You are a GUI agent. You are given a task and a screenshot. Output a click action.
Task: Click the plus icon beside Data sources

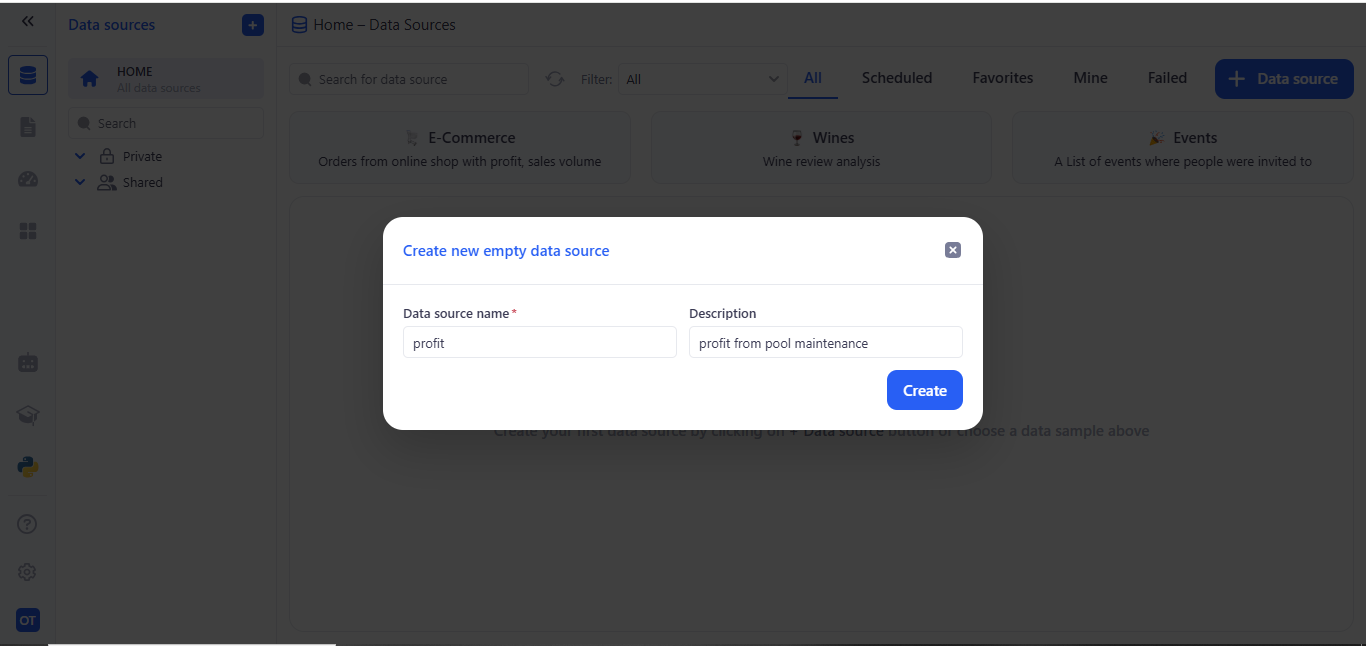point(253,25)
